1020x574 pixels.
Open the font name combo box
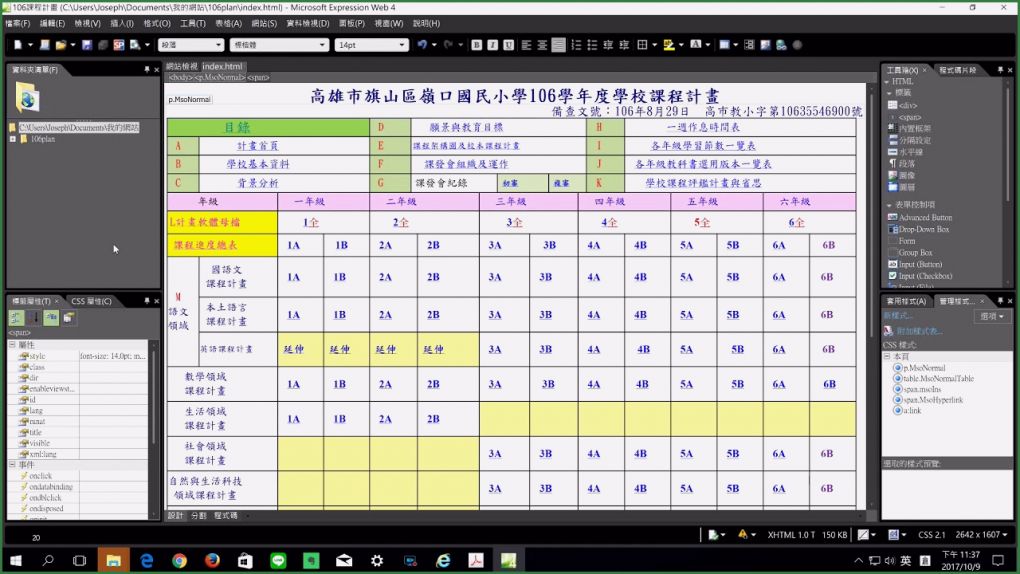(x=279, y=45)
